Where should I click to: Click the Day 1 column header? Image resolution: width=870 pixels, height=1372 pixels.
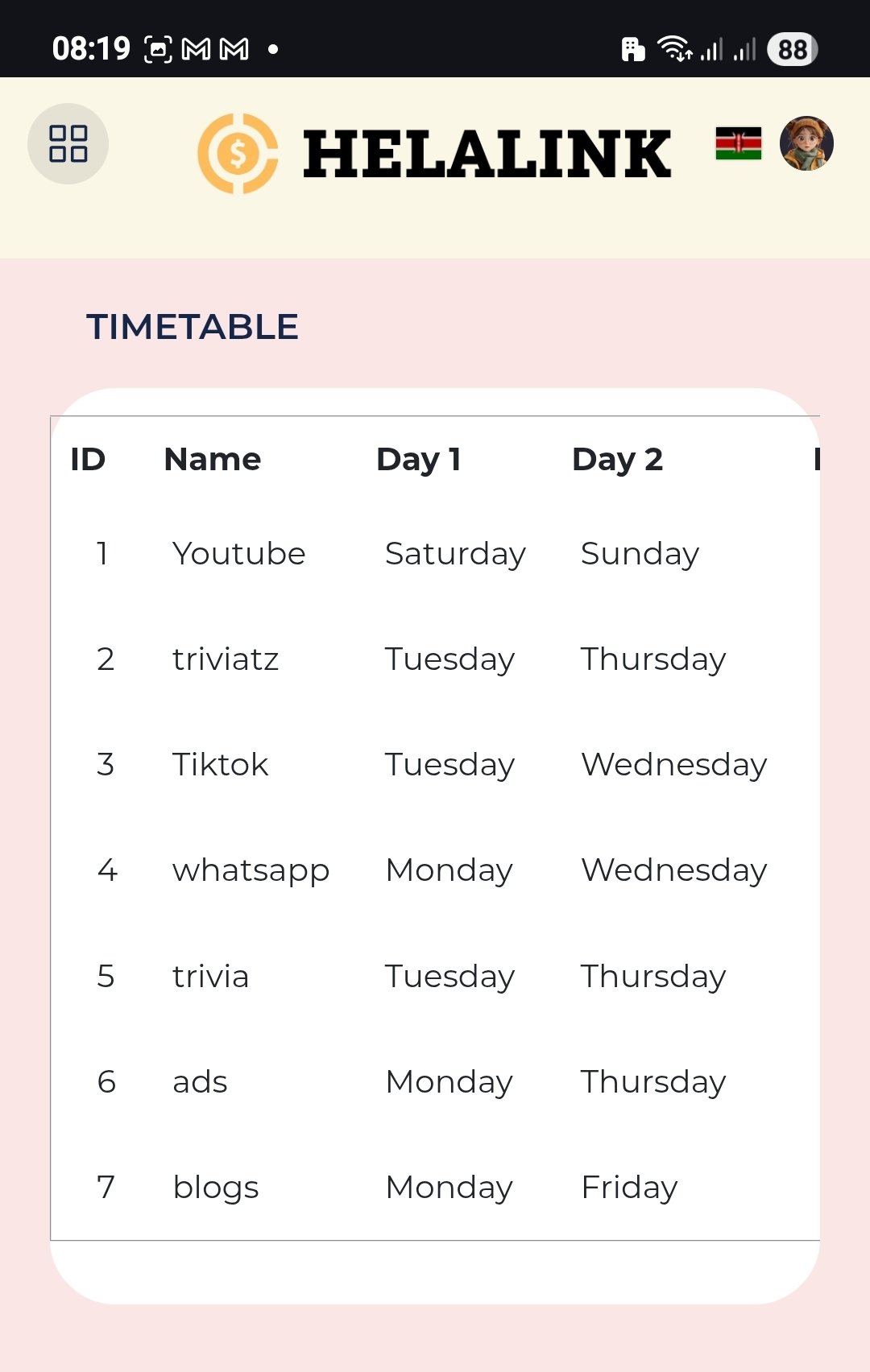click(x=418, y=459)
